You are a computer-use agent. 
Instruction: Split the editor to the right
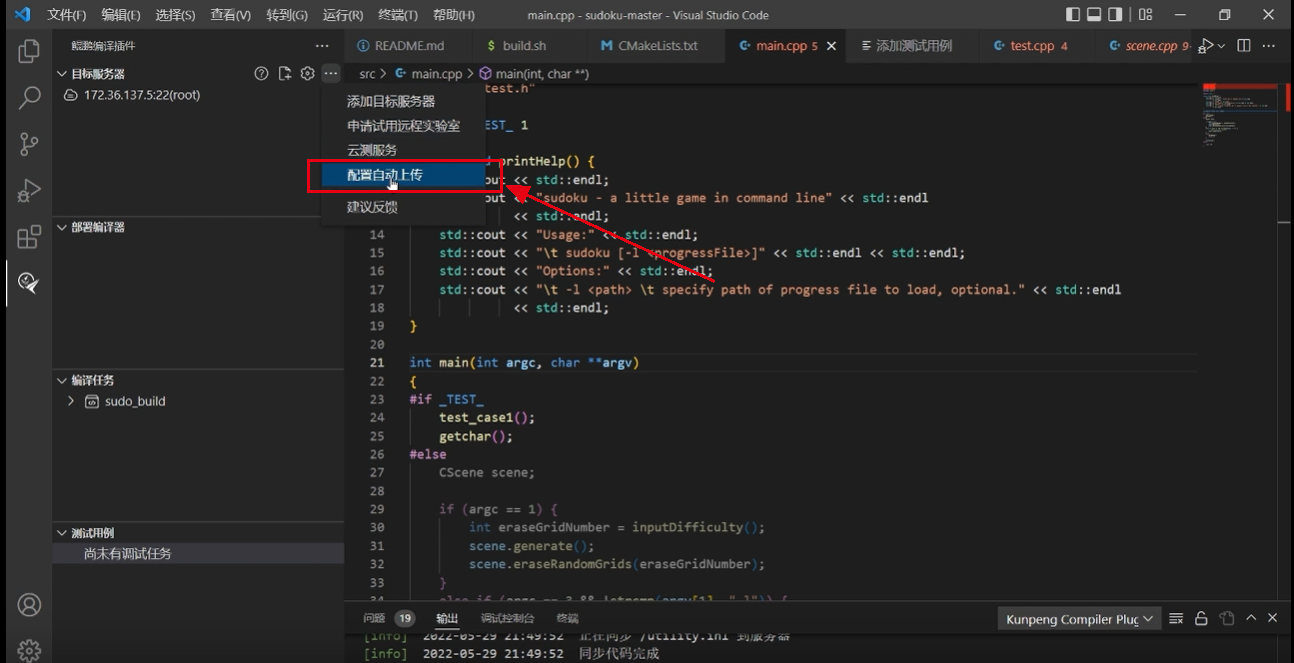pos(1244,46)
